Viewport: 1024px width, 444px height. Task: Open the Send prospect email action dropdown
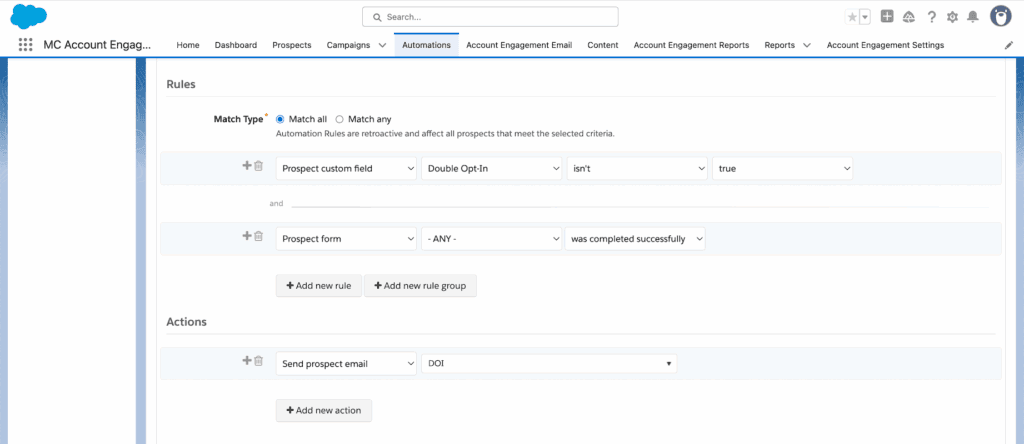(346, 364)
